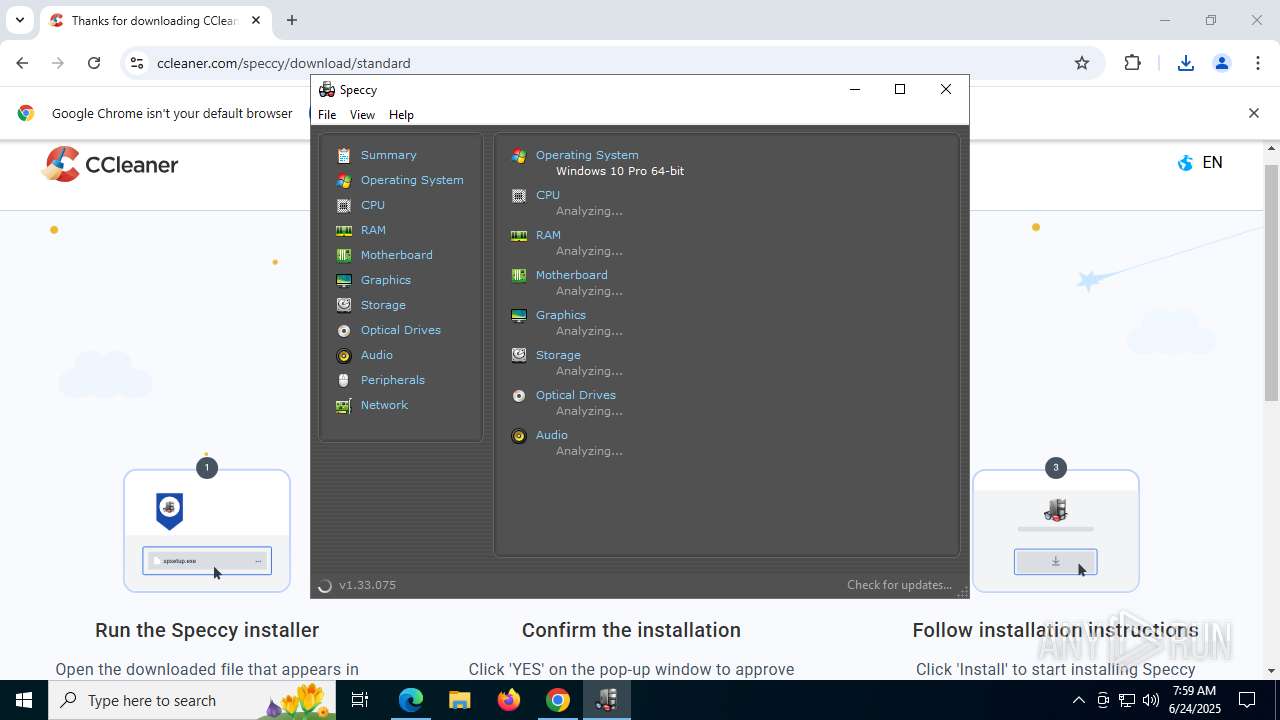Image resolution: width=1280 pixels, height=720 pixels.
Task: Click Check for updates link in Speccy
Action: 899,585
